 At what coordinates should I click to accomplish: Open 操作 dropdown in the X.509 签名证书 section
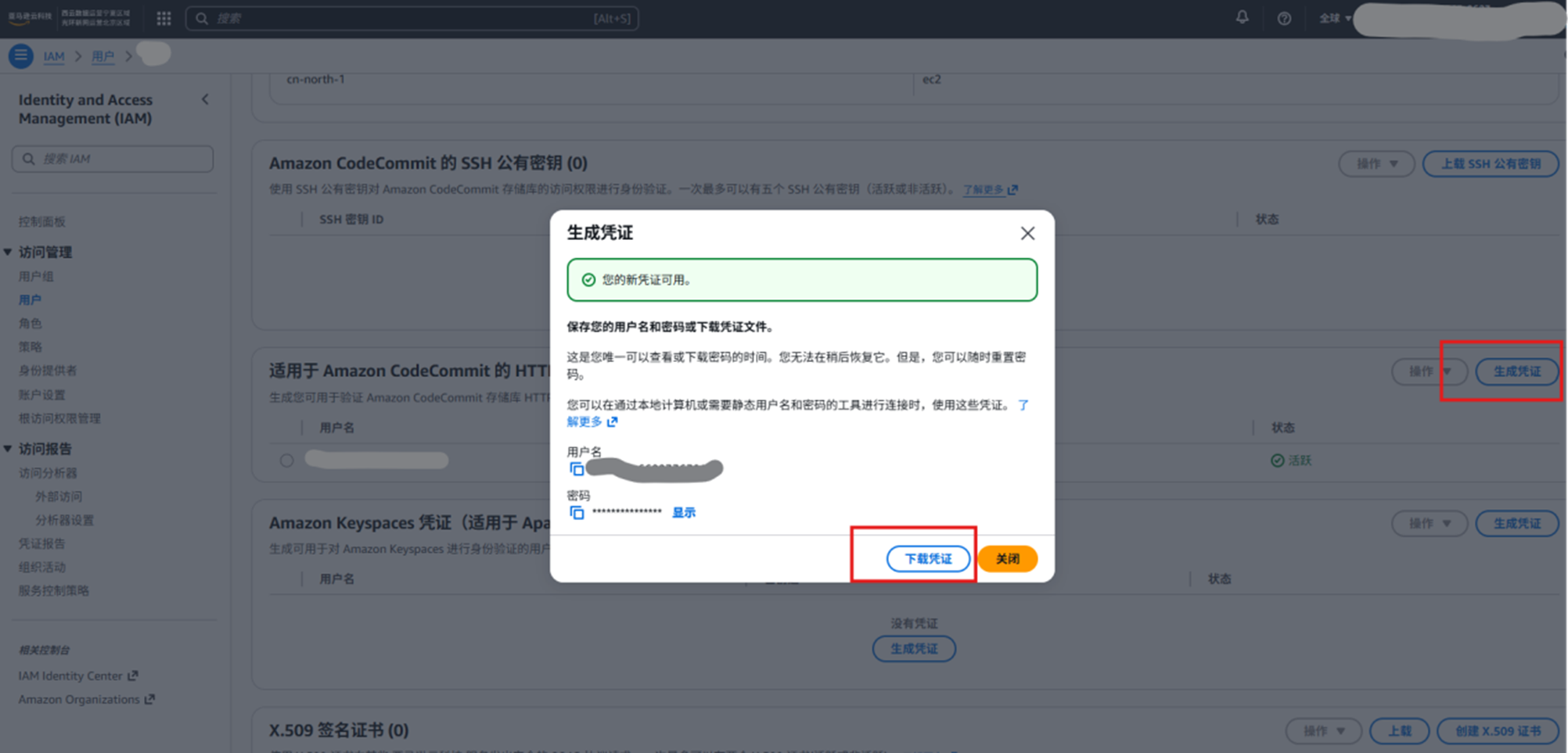[x=1324, y=731]
